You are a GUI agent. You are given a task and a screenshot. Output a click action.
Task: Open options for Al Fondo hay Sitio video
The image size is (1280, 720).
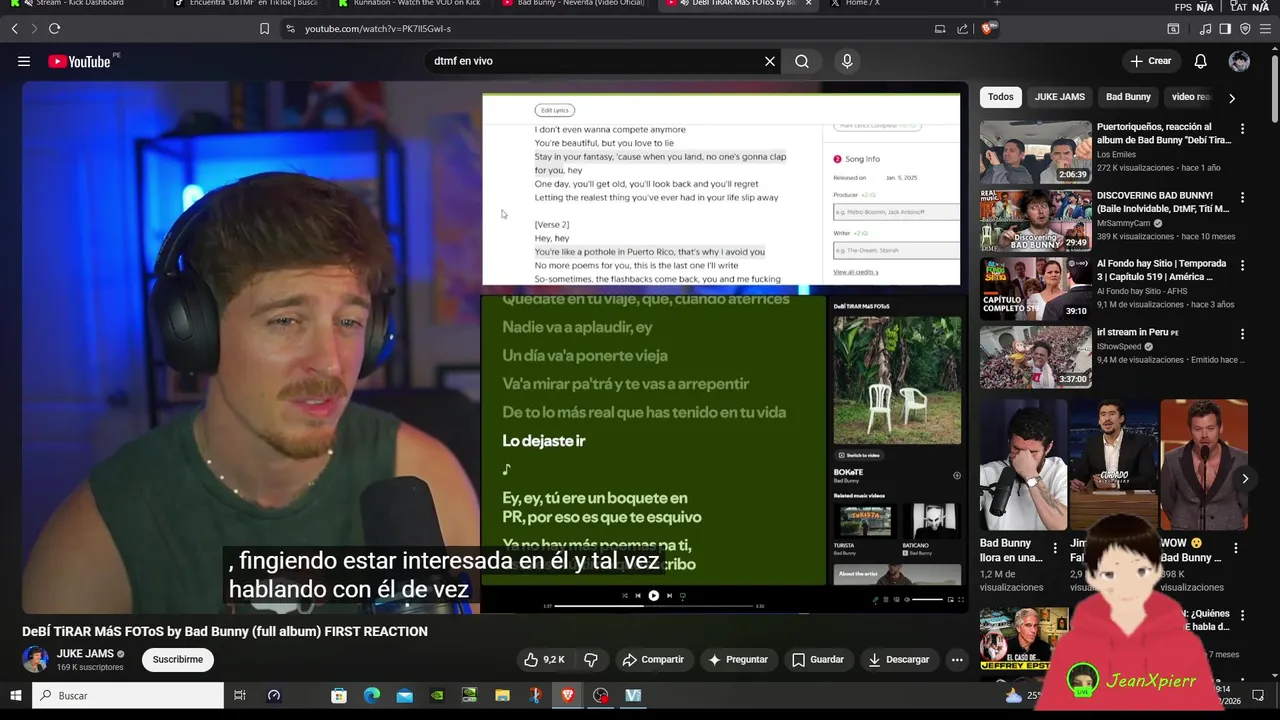click(x=1243, y=265)
